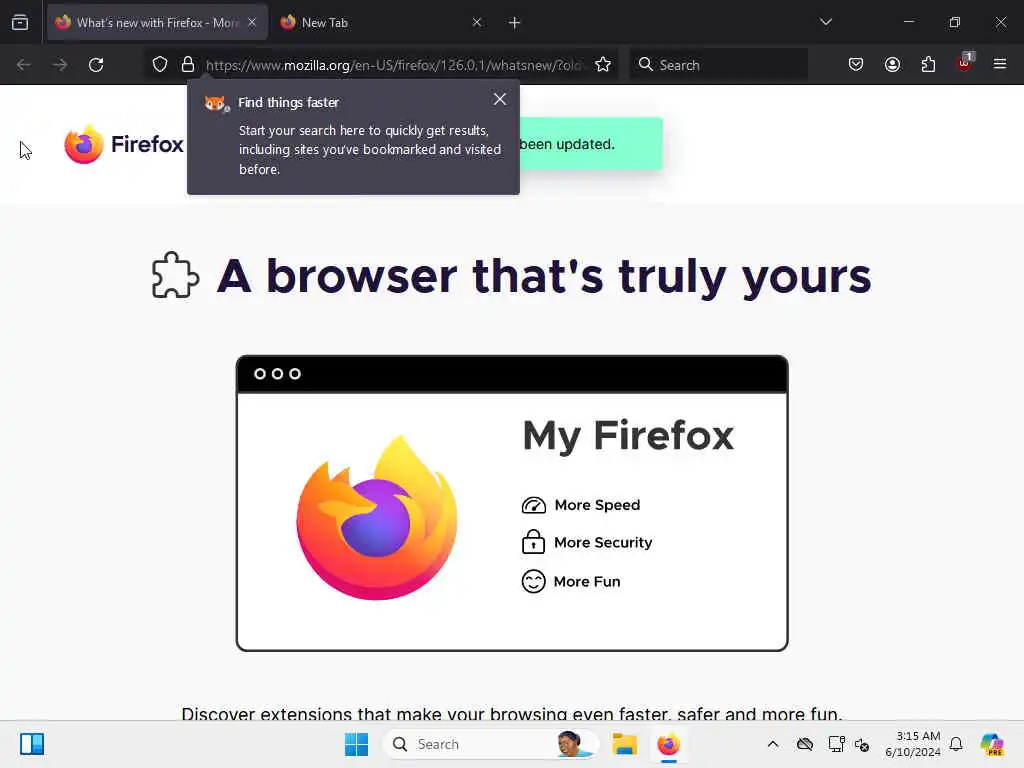Open a new tab with plus
Screen dimensions: 1024x768
click(x=514, y=23)
